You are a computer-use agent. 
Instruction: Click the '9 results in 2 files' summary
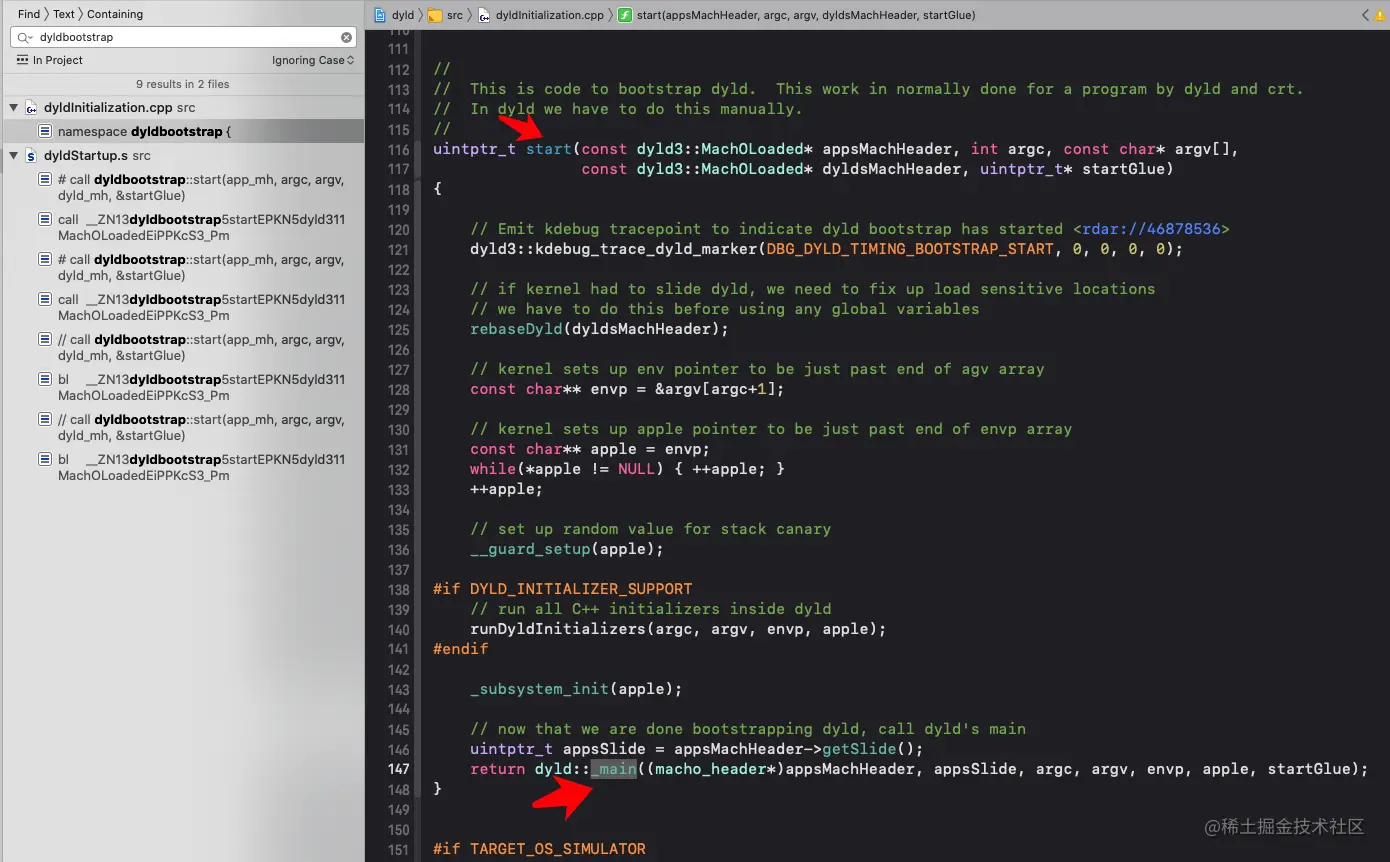pyautogui.click(x=183, y=84)
